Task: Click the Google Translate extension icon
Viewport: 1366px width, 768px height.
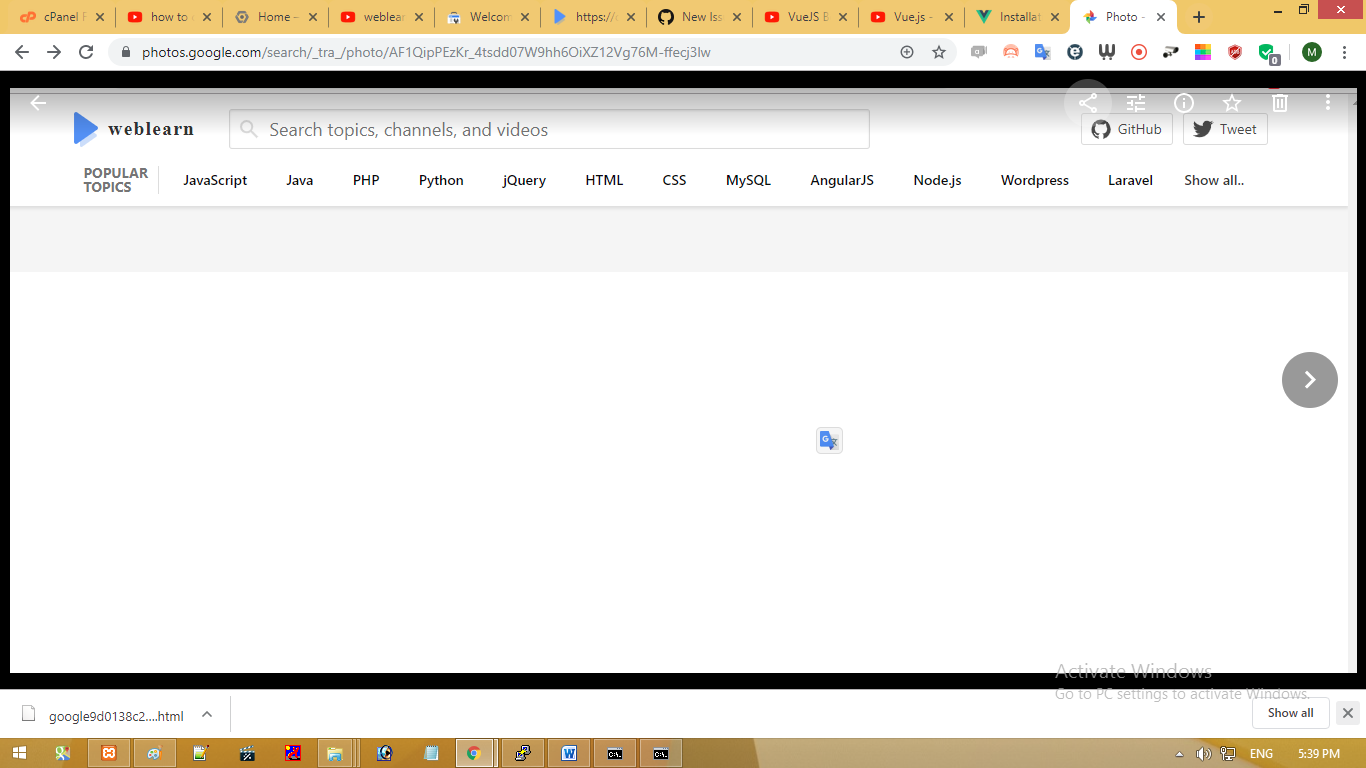Action: (x=1042, y=52)
